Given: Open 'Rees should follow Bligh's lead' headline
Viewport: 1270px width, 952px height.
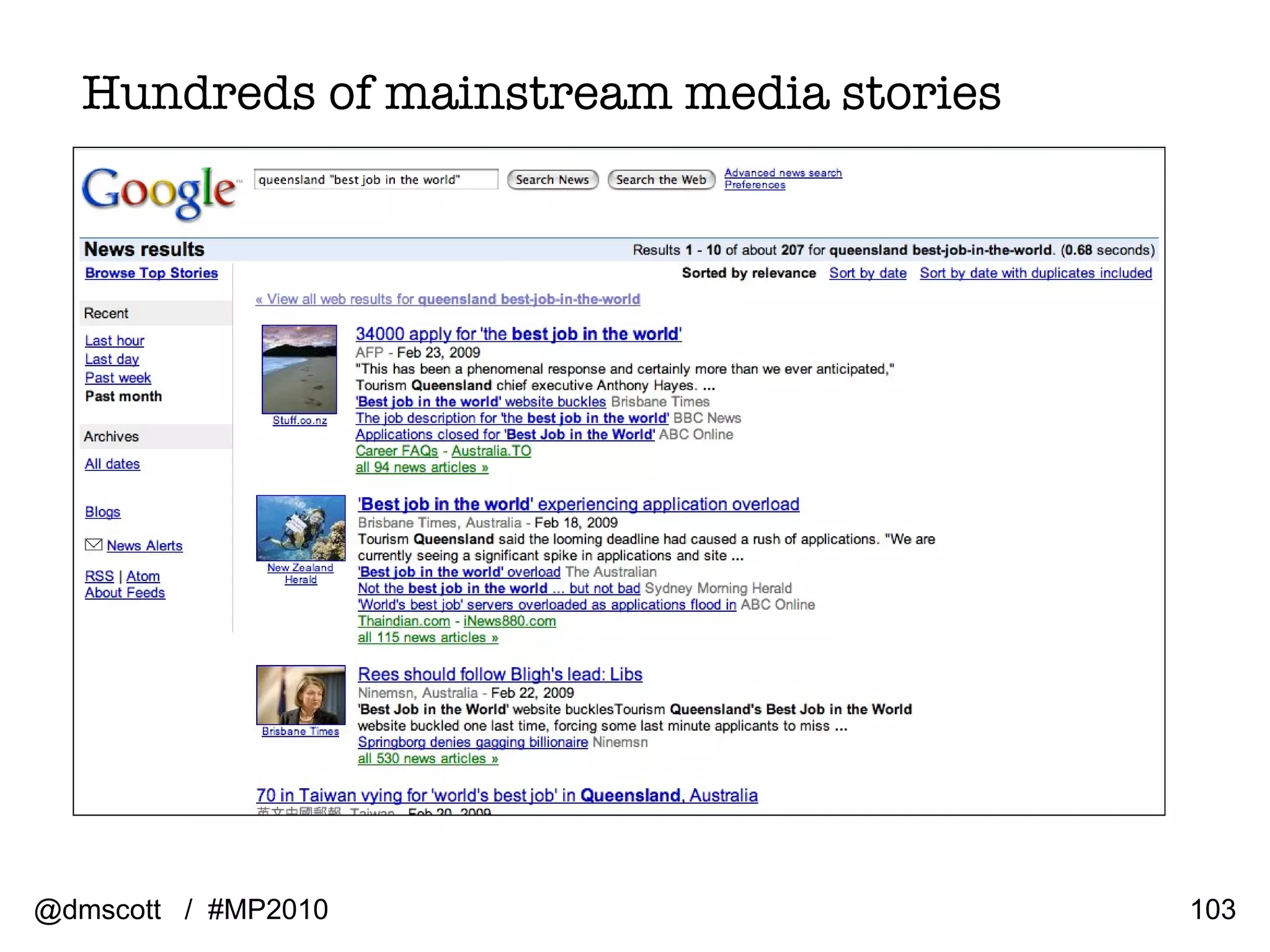Looking at the screenshot, I should coord(500,675).
